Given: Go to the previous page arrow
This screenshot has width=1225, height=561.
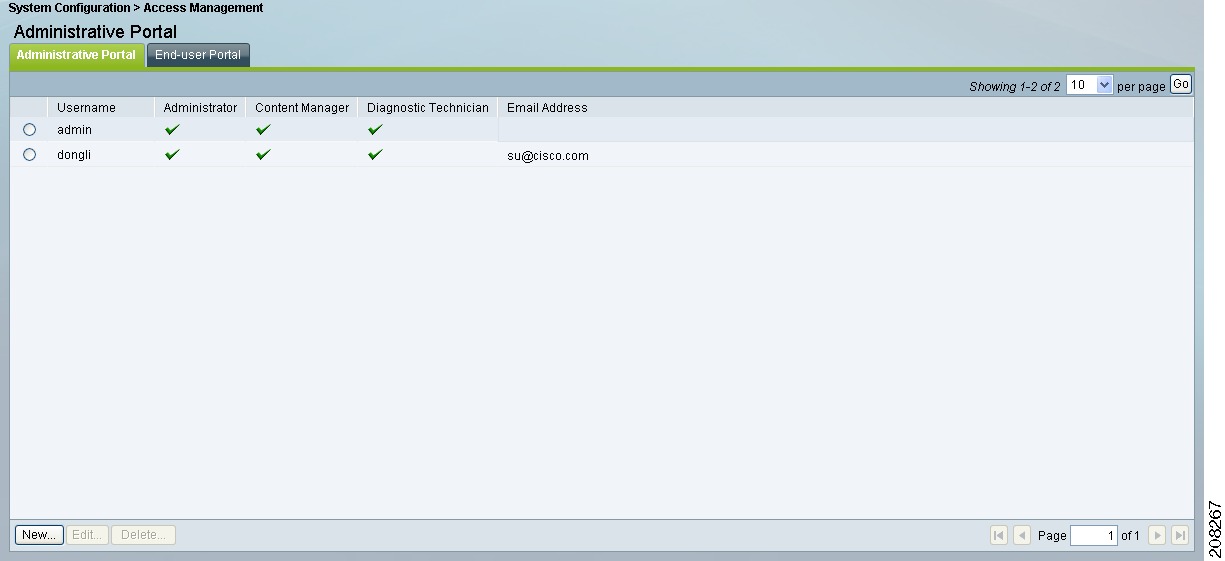Looking at the screenshot, I should coord(1022,536).
